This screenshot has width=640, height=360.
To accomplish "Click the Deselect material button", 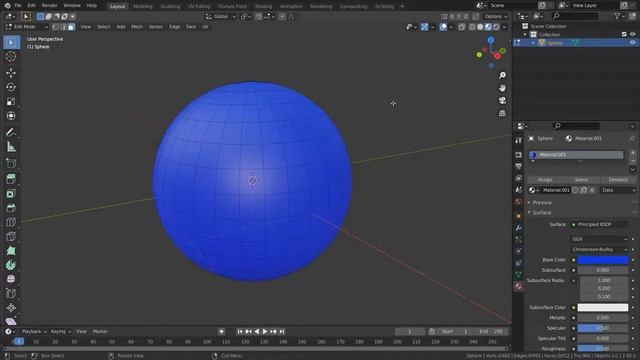I will [618, 180].
